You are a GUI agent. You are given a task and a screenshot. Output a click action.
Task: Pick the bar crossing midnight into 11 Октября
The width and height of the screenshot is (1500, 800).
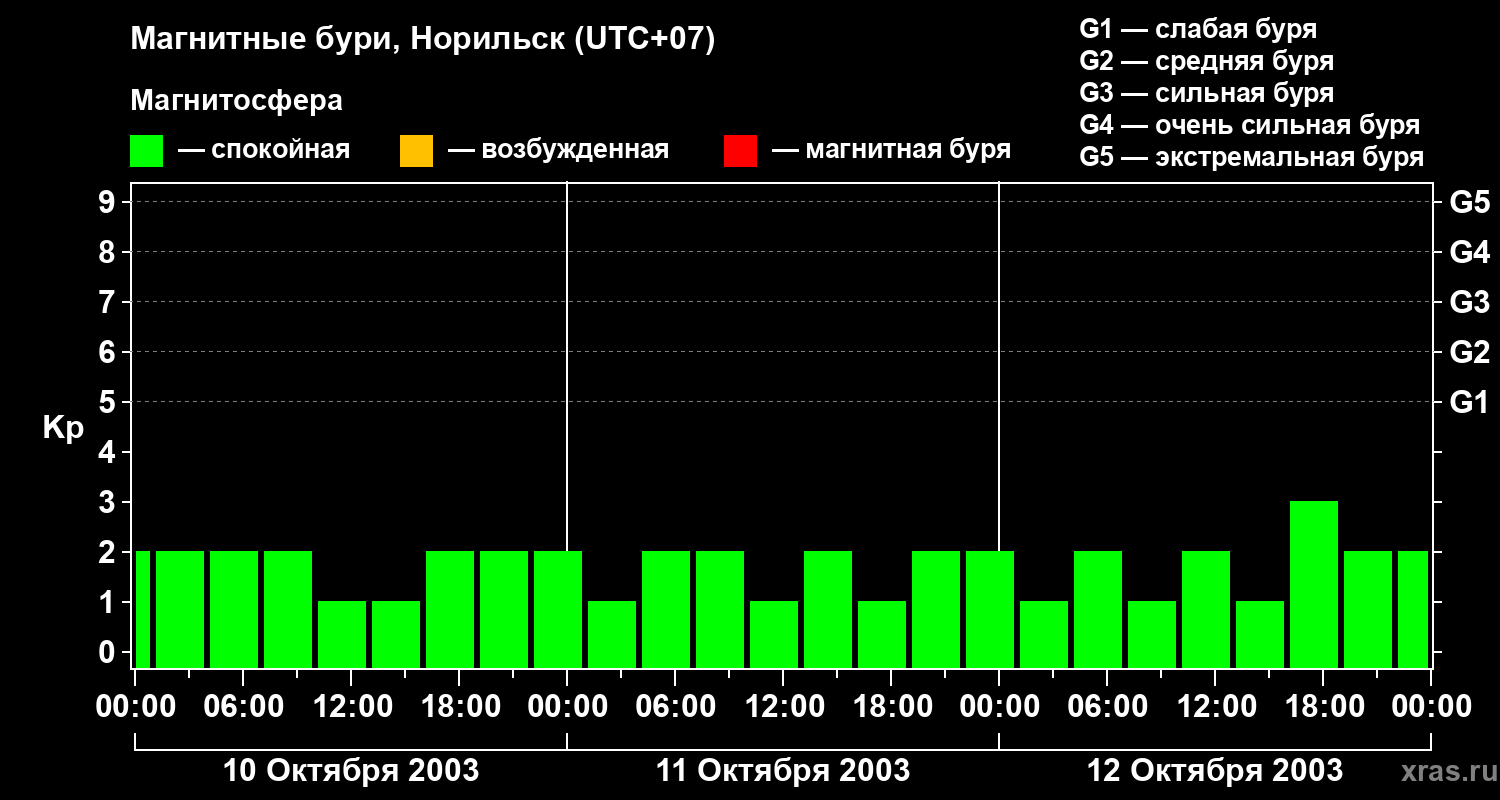coord(558,609)
